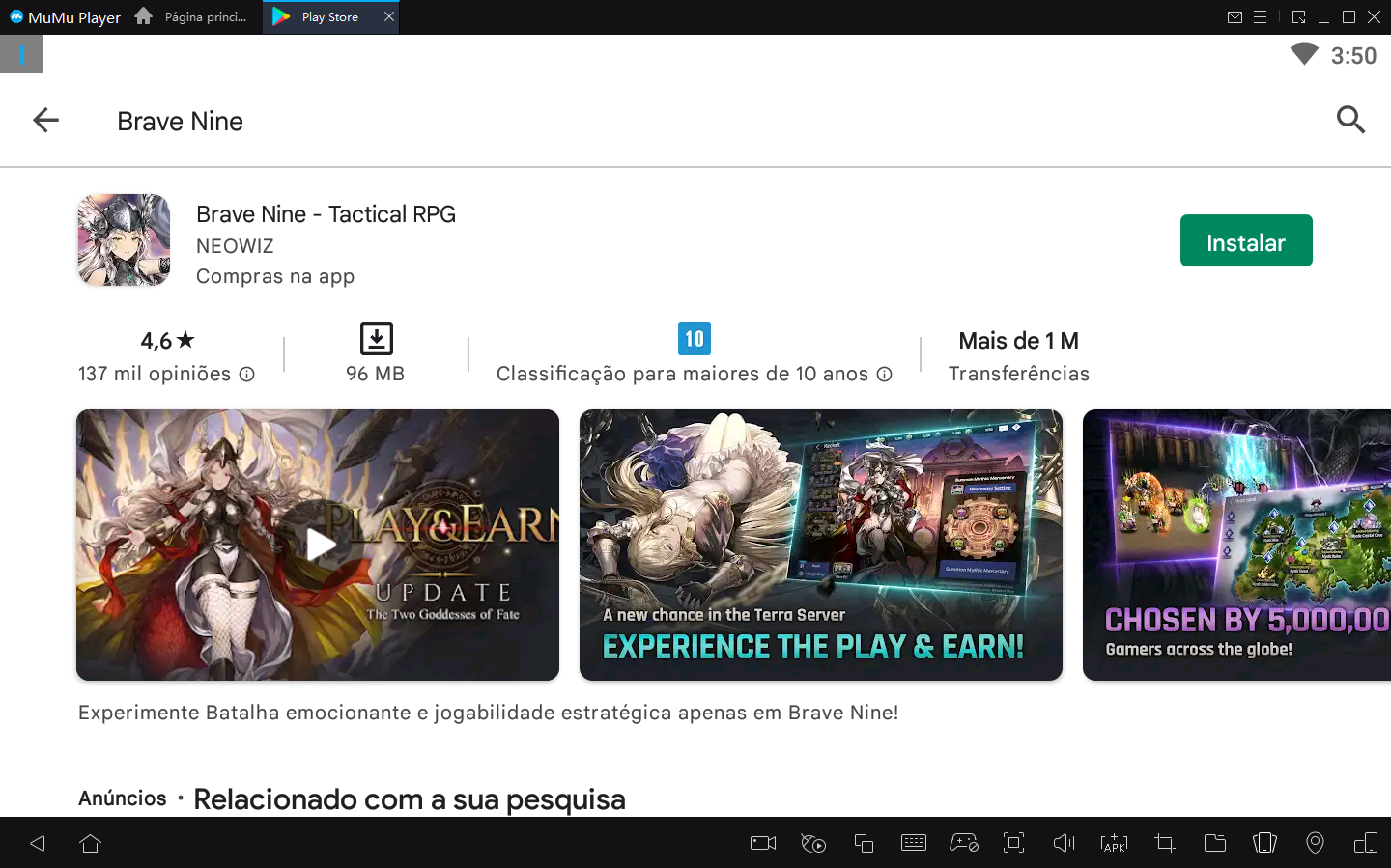The width and height of the screenshot is (1391, 868).
Task: Open the gamepad keymapping settings
Action: [x=965, y=843]
